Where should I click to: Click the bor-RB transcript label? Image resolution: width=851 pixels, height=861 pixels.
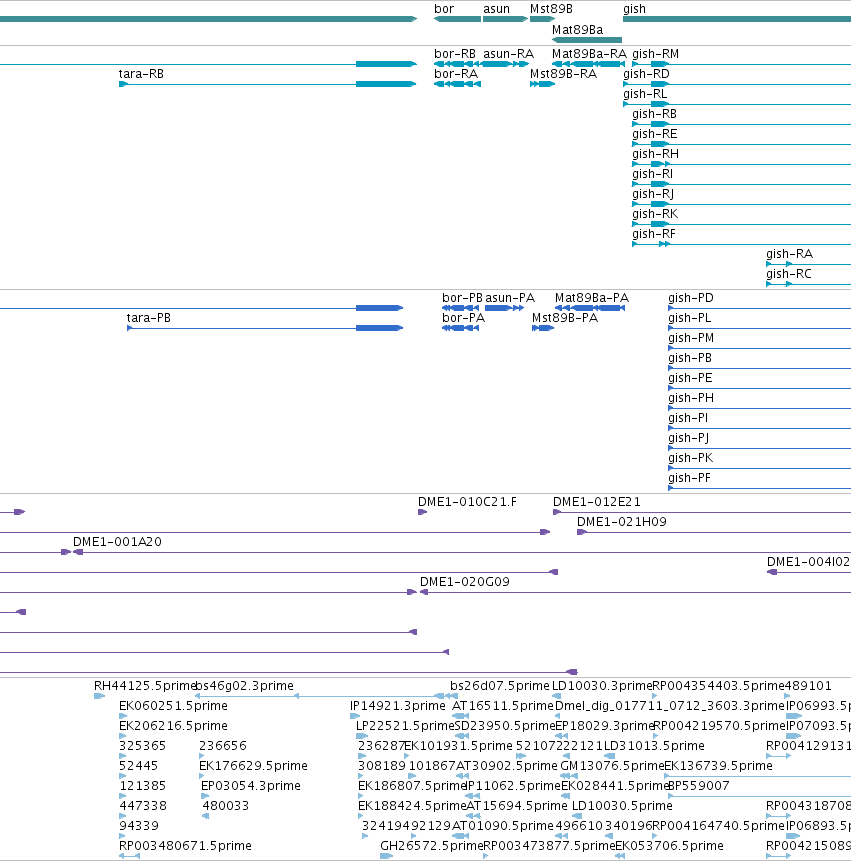[x=455, y=54]
